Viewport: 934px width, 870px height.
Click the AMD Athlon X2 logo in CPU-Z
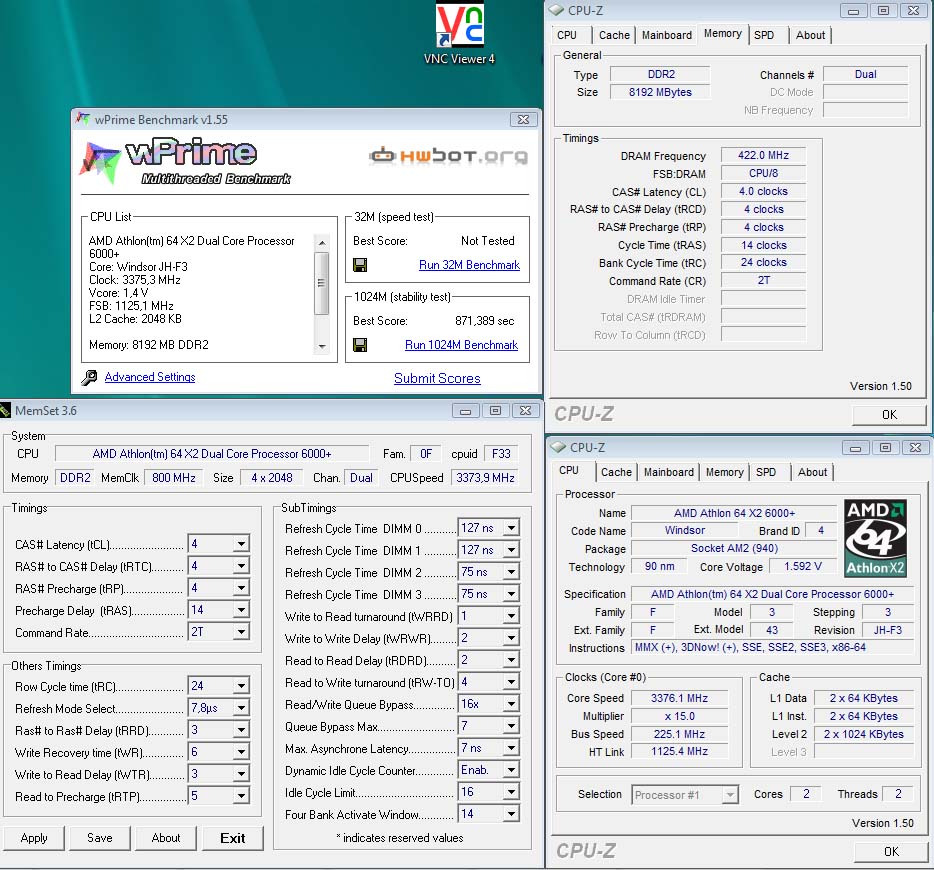tap(876, 538)
